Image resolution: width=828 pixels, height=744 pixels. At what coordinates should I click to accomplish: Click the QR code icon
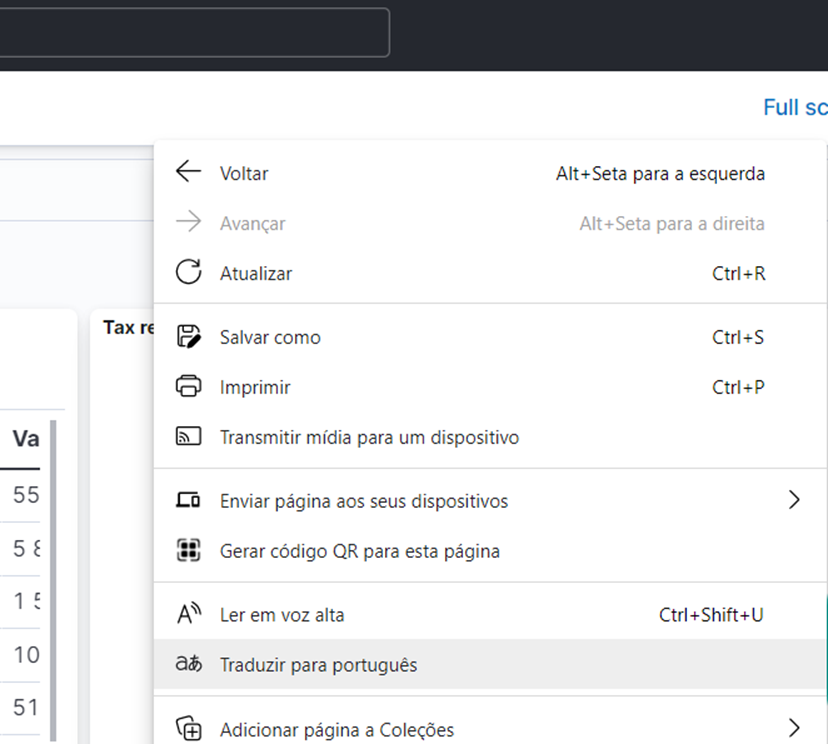(x=189, y=550)
